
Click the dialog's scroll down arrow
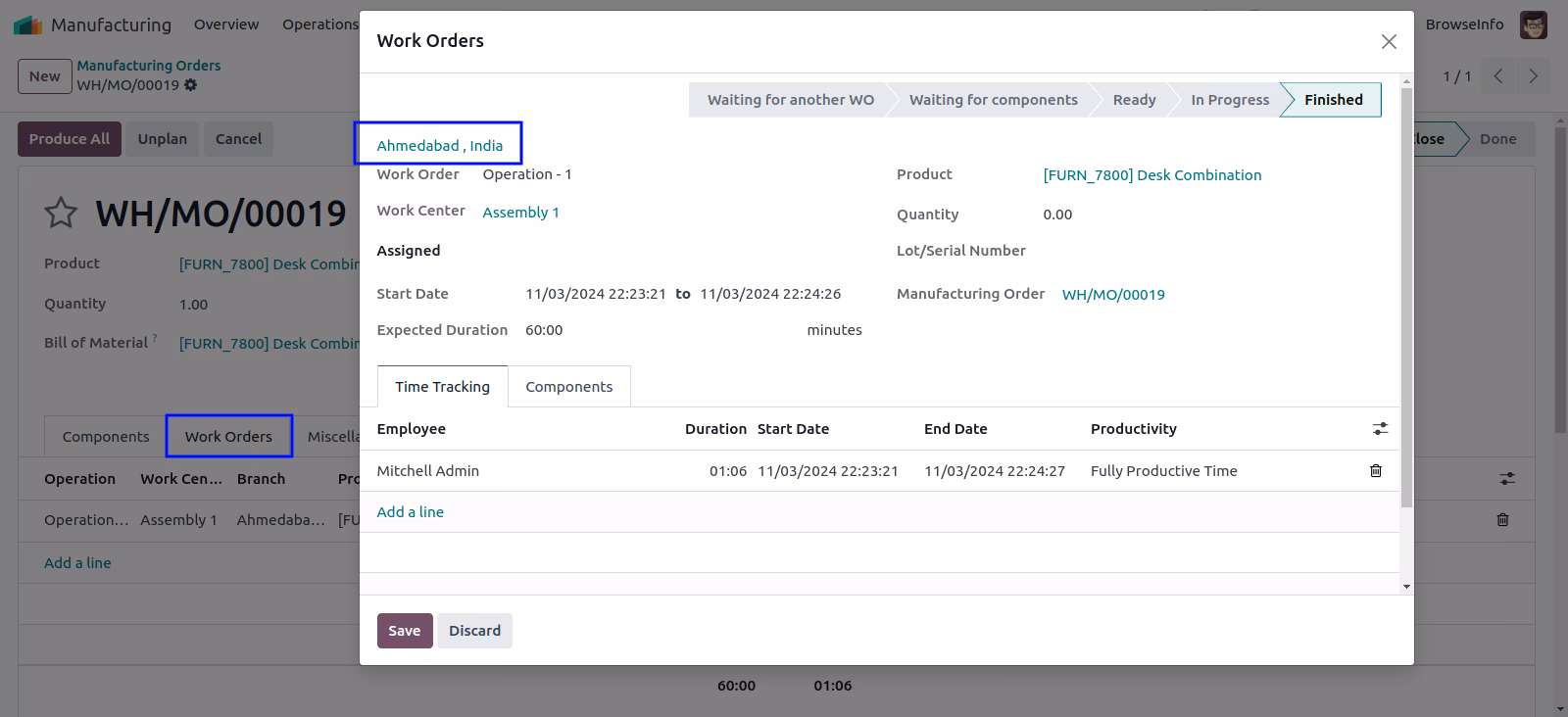pos(1406,587)
